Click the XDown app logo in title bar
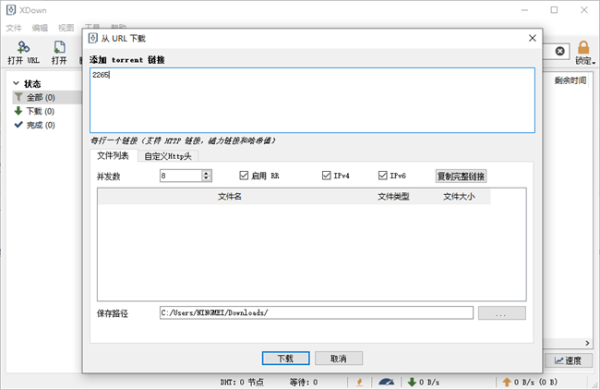Screen dimensions: 600x390 11,10
